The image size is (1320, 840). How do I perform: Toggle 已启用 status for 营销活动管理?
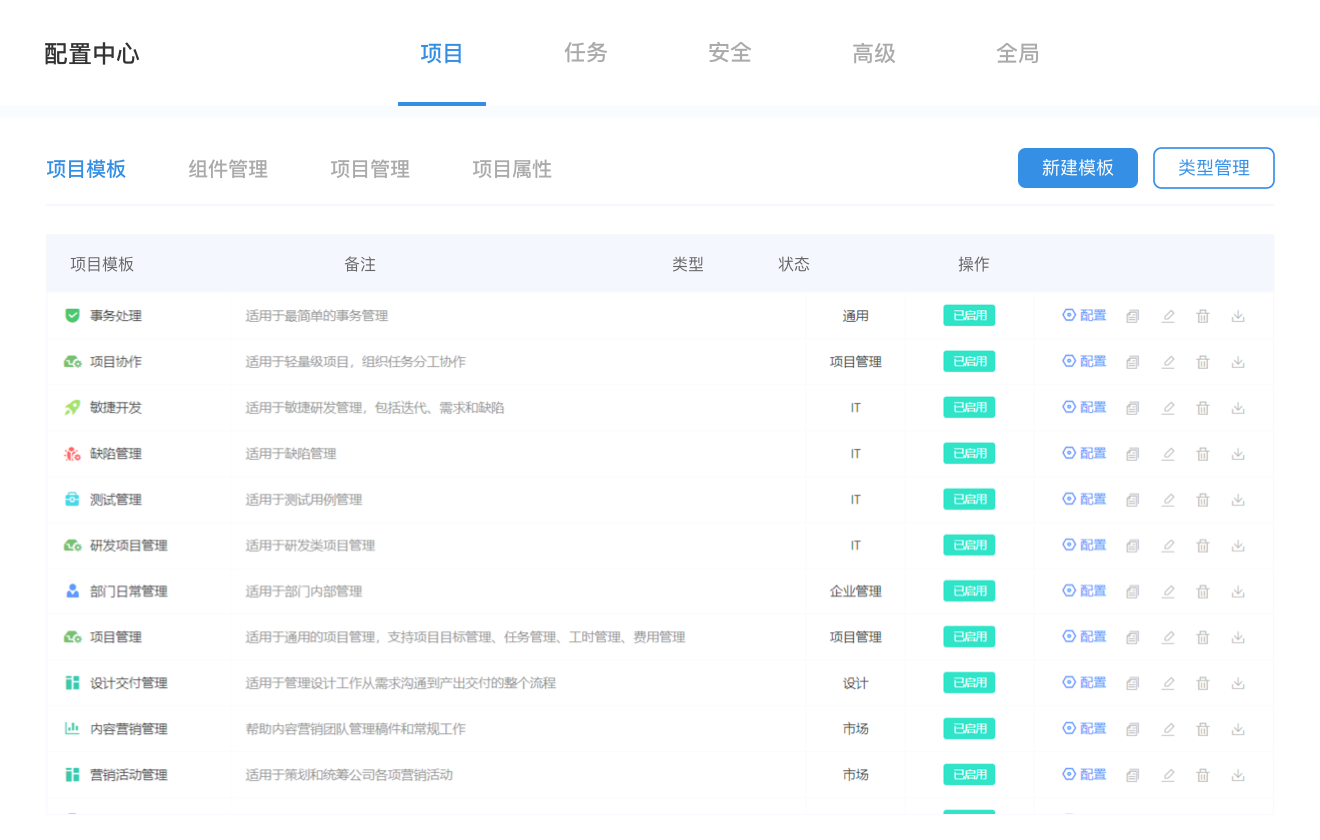tap(969, 775)
